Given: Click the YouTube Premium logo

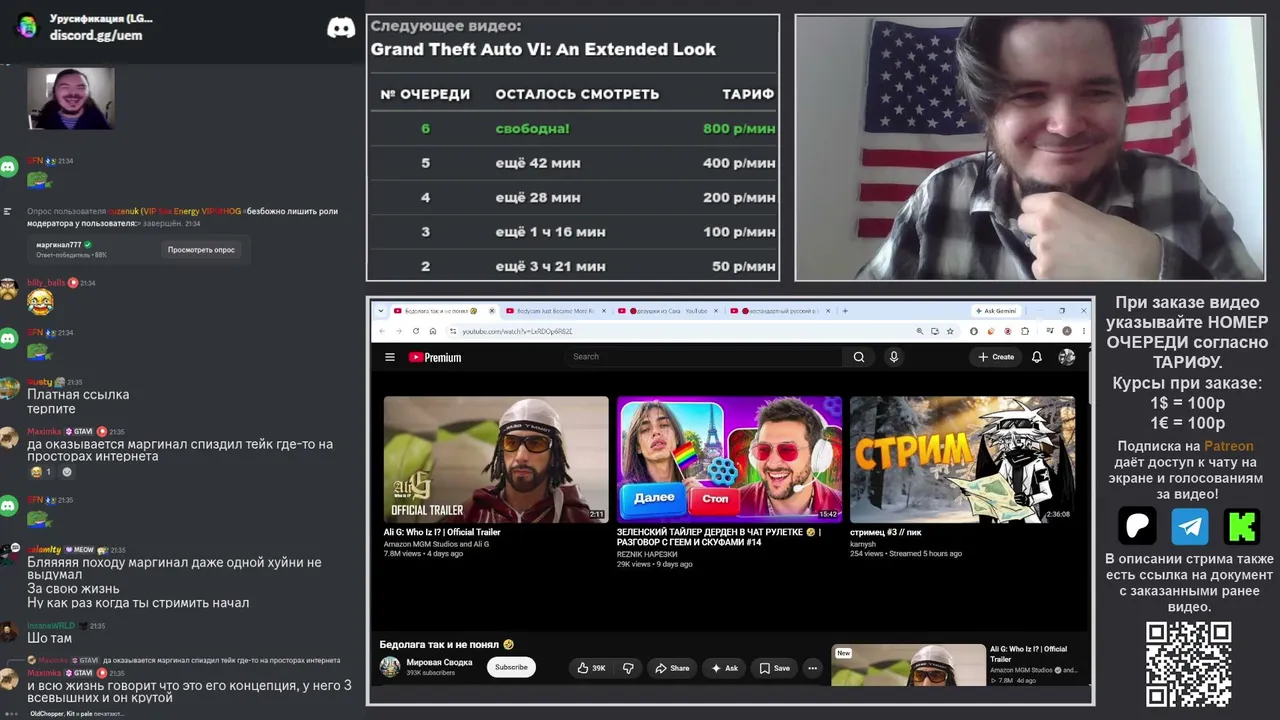Looking at the screenshot, I should pos(435,357).
